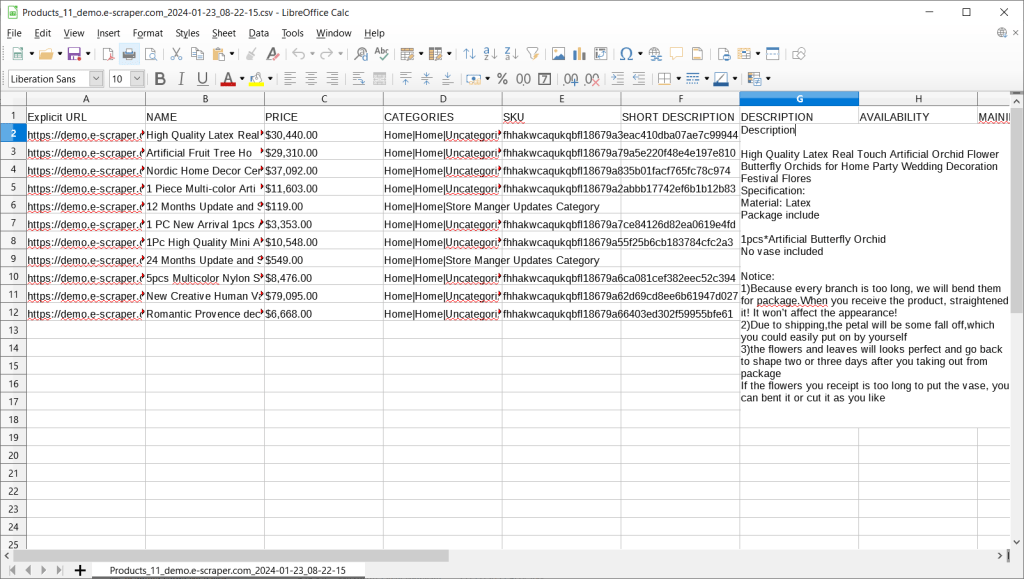Select the Data menu
Screen dimensions: 1024x579
[258, 33]
